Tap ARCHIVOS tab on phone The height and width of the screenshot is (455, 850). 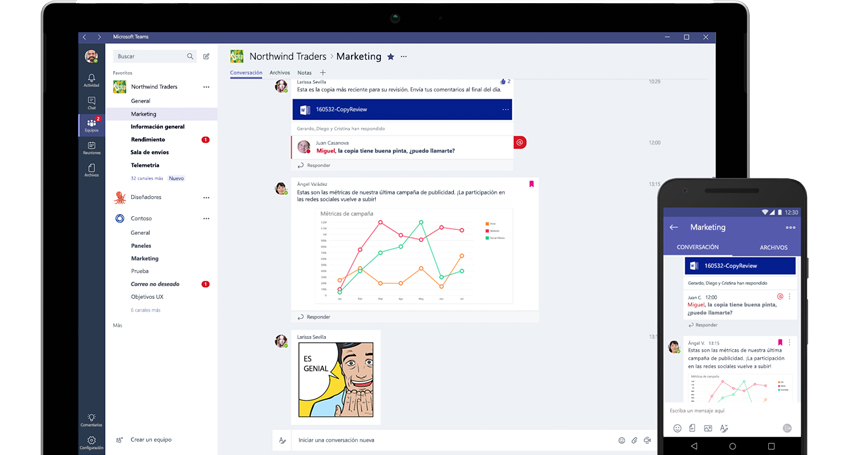point(774,247)
